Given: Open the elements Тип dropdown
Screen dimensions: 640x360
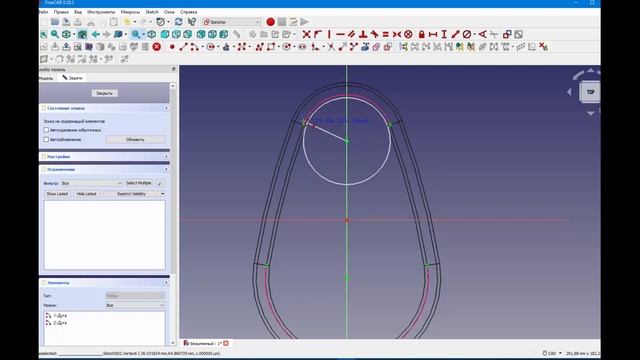Looking at the screenshot, I should [x=135, y=296].
